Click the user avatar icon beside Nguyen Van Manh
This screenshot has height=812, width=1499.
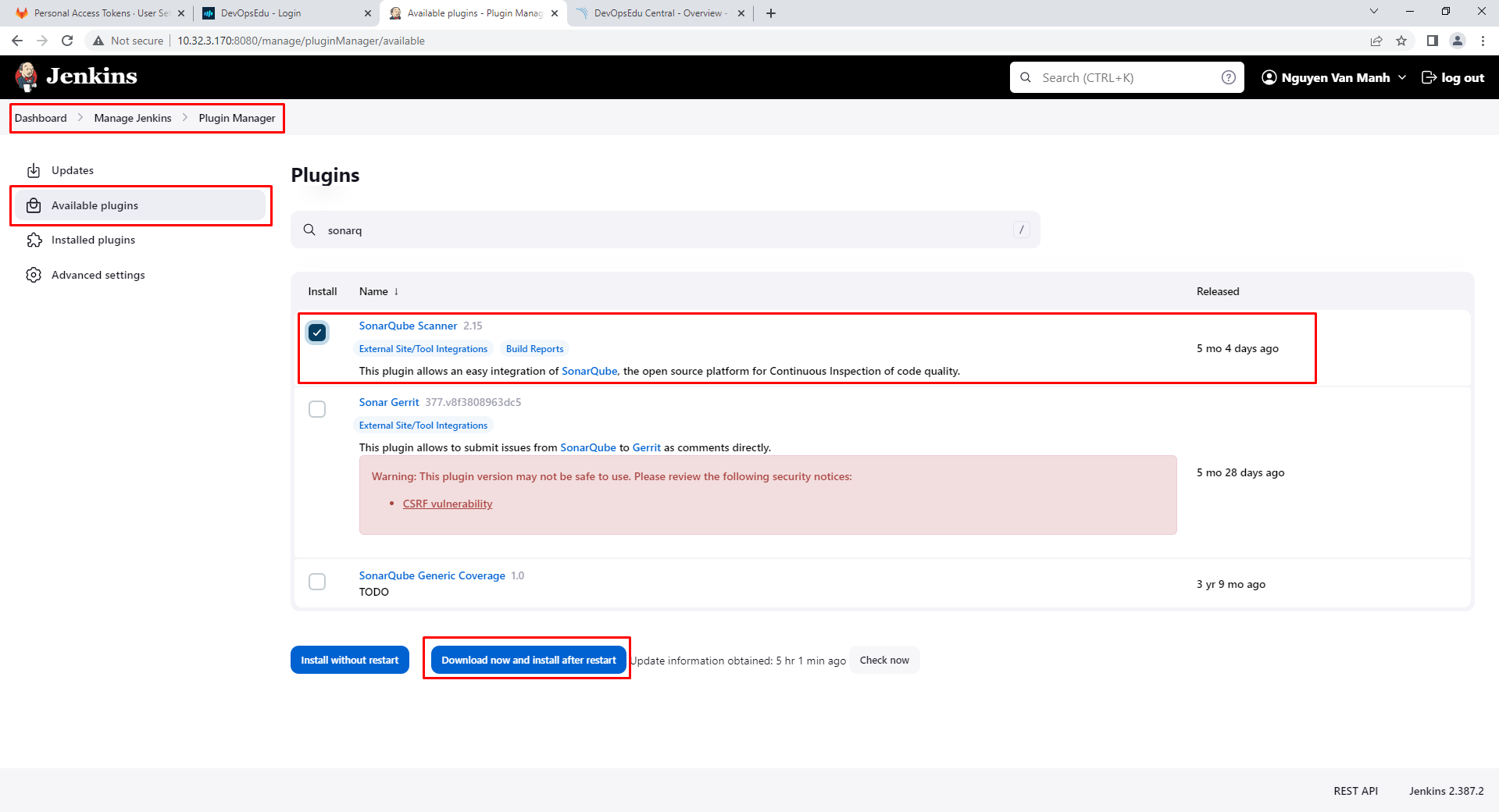[x=1269, y=77]
